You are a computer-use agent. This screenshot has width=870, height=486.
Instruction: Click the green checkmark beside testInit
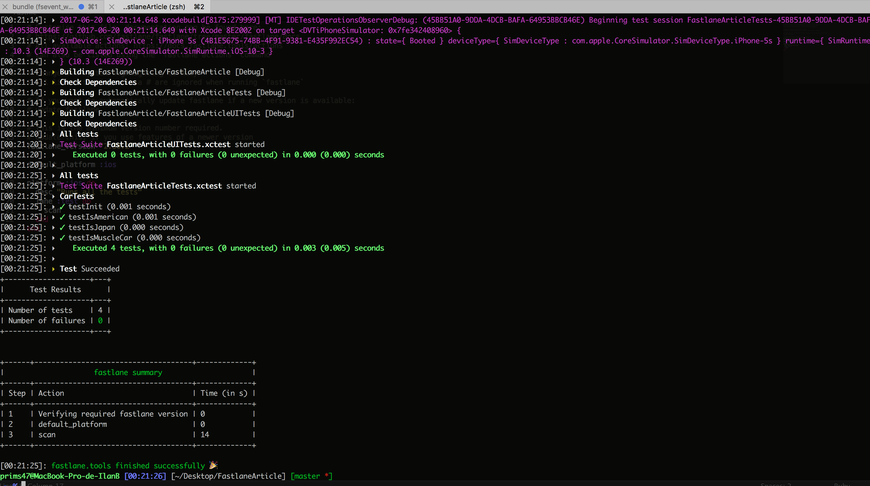[62, 207]
